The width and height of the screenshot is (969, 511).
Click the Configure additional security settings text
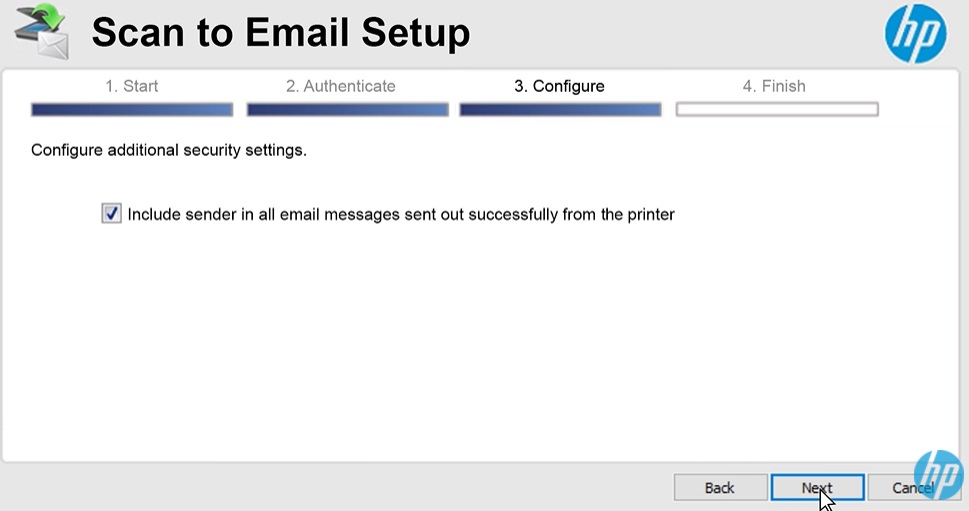pyautogui.click(x=168, y=151)
